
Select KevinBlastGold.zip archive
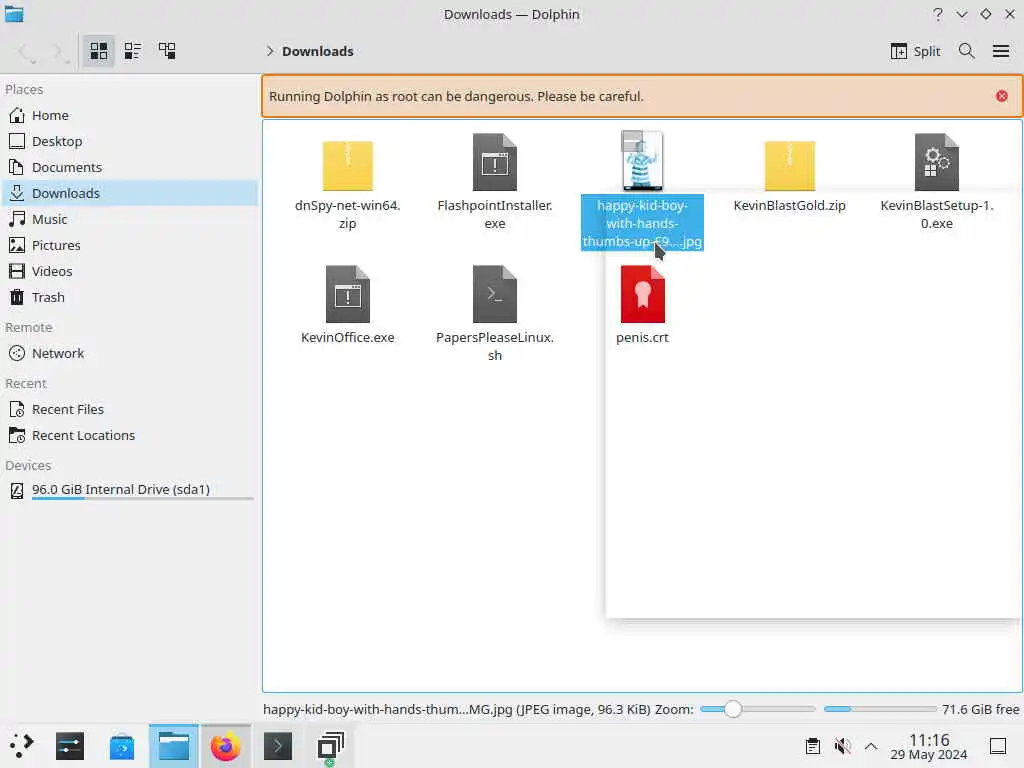tap(789, 176)
